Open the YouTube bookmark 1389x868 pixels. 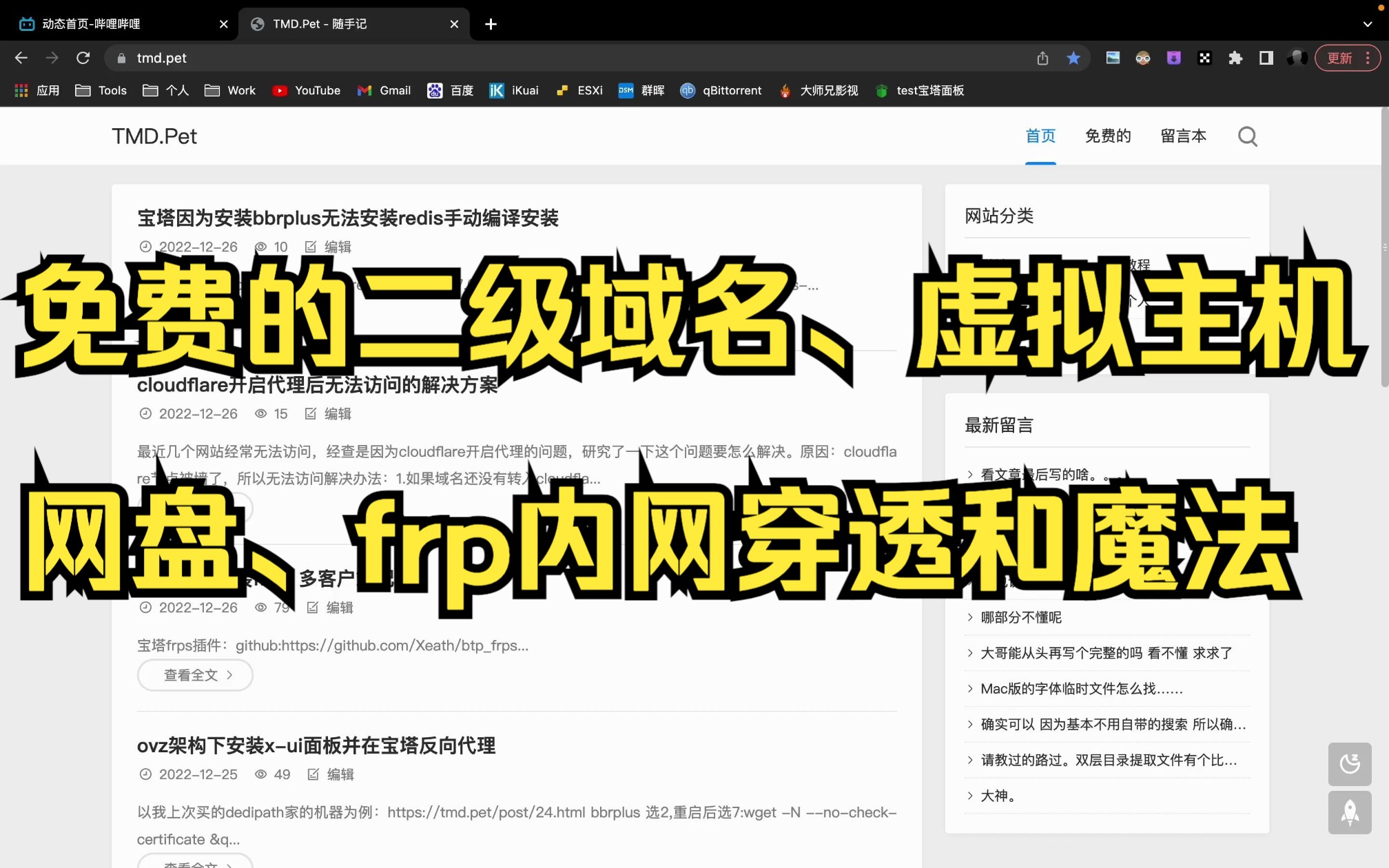[x=306, y=90]
